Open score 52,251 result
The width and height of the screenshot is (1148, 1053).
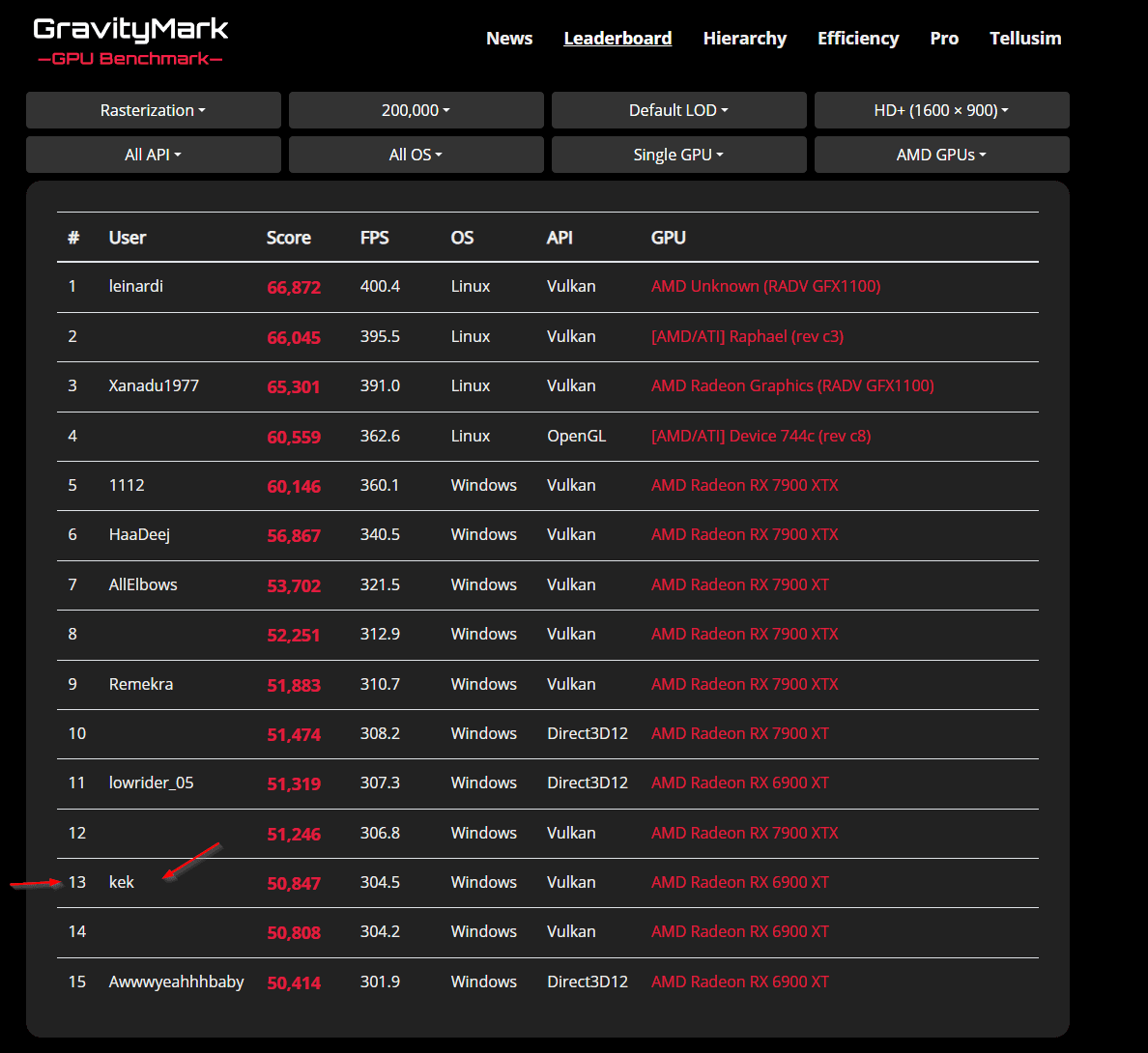(x=294, y=635)
